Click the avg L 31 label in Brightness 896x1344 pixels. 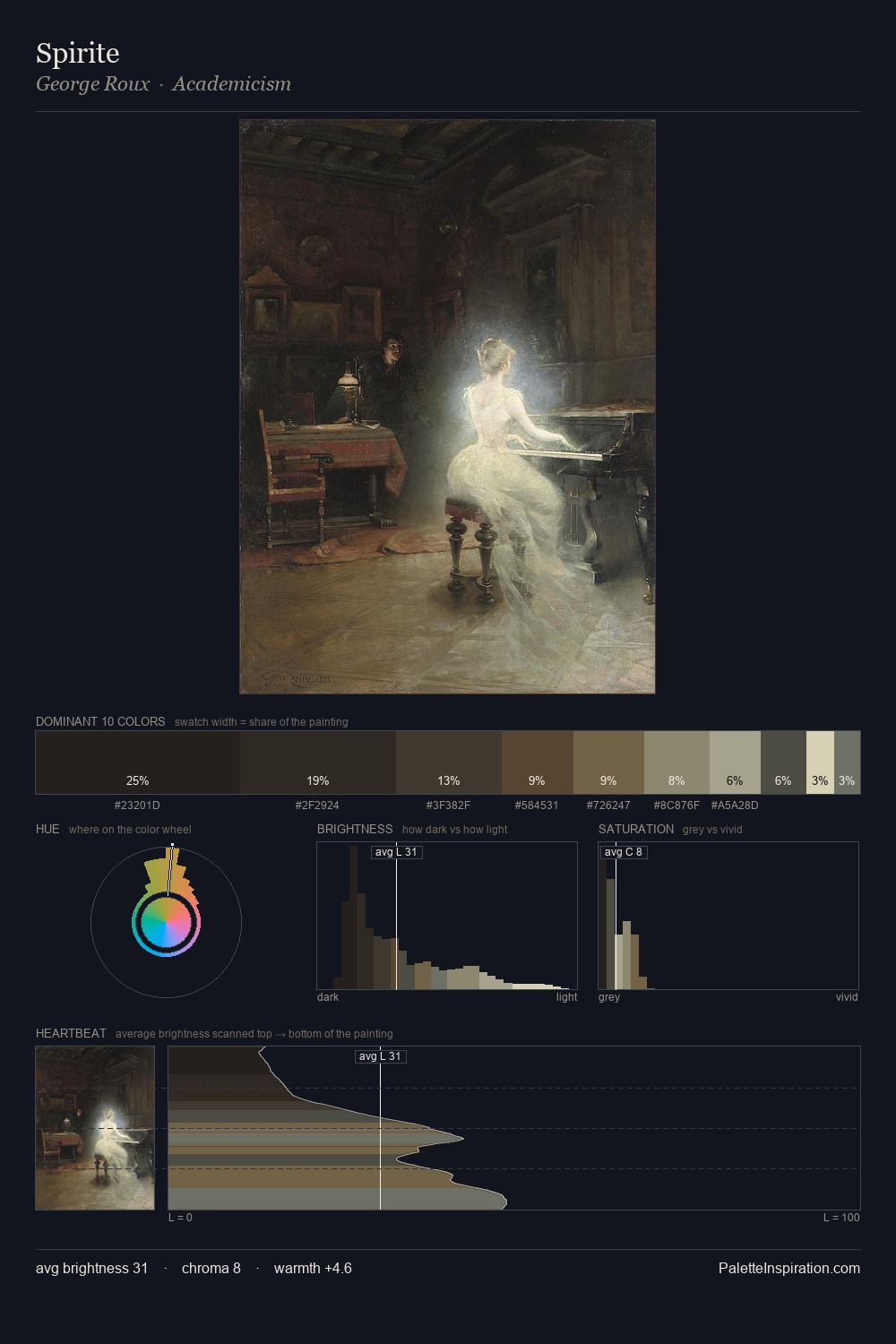click(396, 852)
